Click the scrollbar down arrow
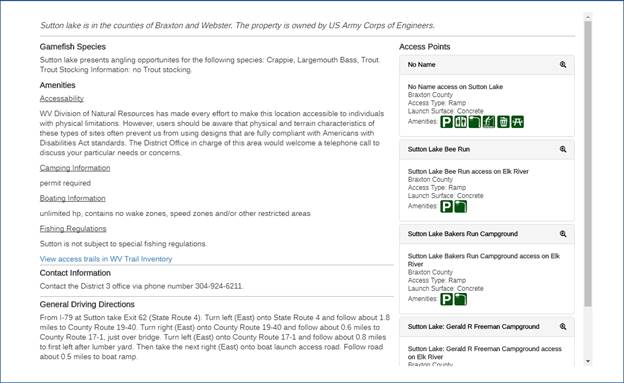This screenshot has height=383, width=624. (588, 362)
